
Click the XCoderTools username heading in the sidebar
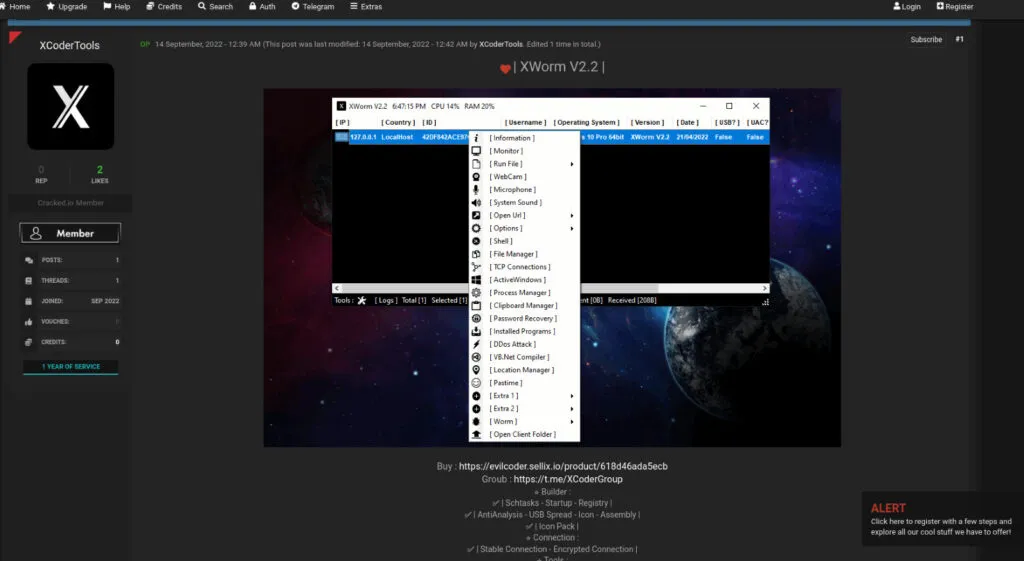(69, 45)
